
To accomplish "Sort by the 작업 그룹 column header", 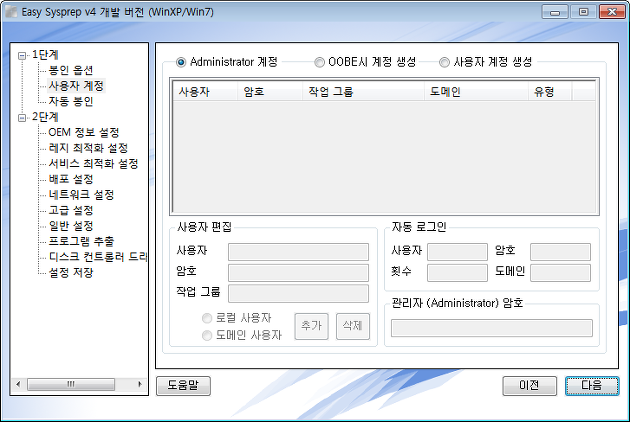I will (363, 92).
